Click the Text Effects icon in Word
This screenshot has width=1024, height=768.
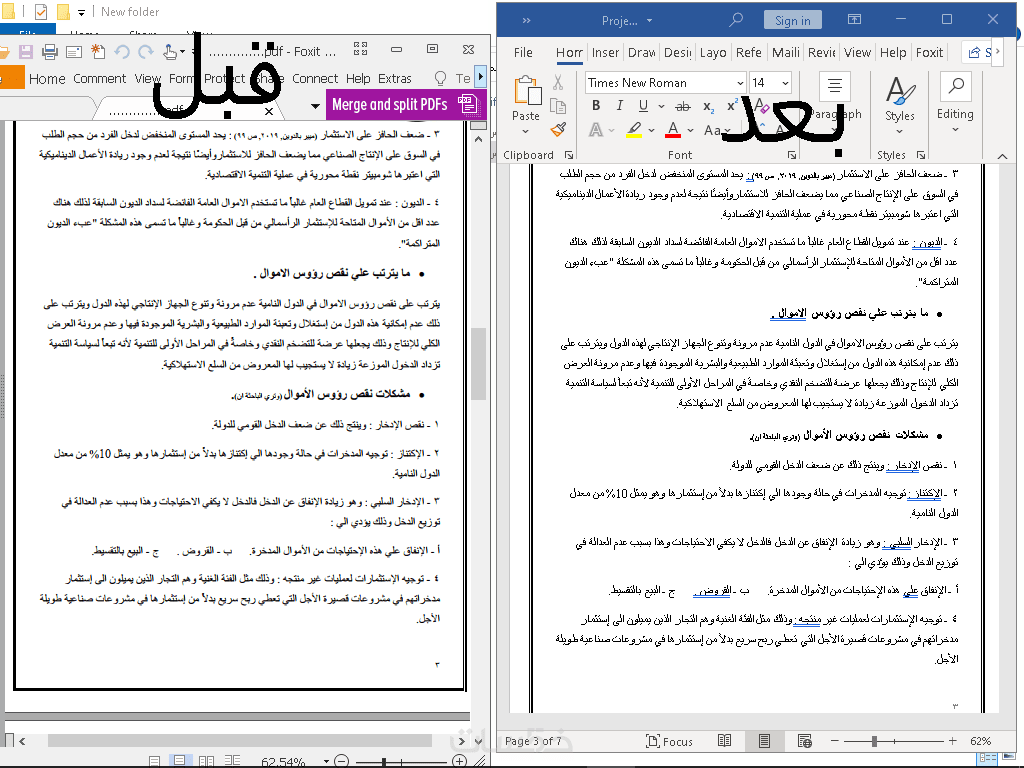pyautogui.click(x=596, y=130)
